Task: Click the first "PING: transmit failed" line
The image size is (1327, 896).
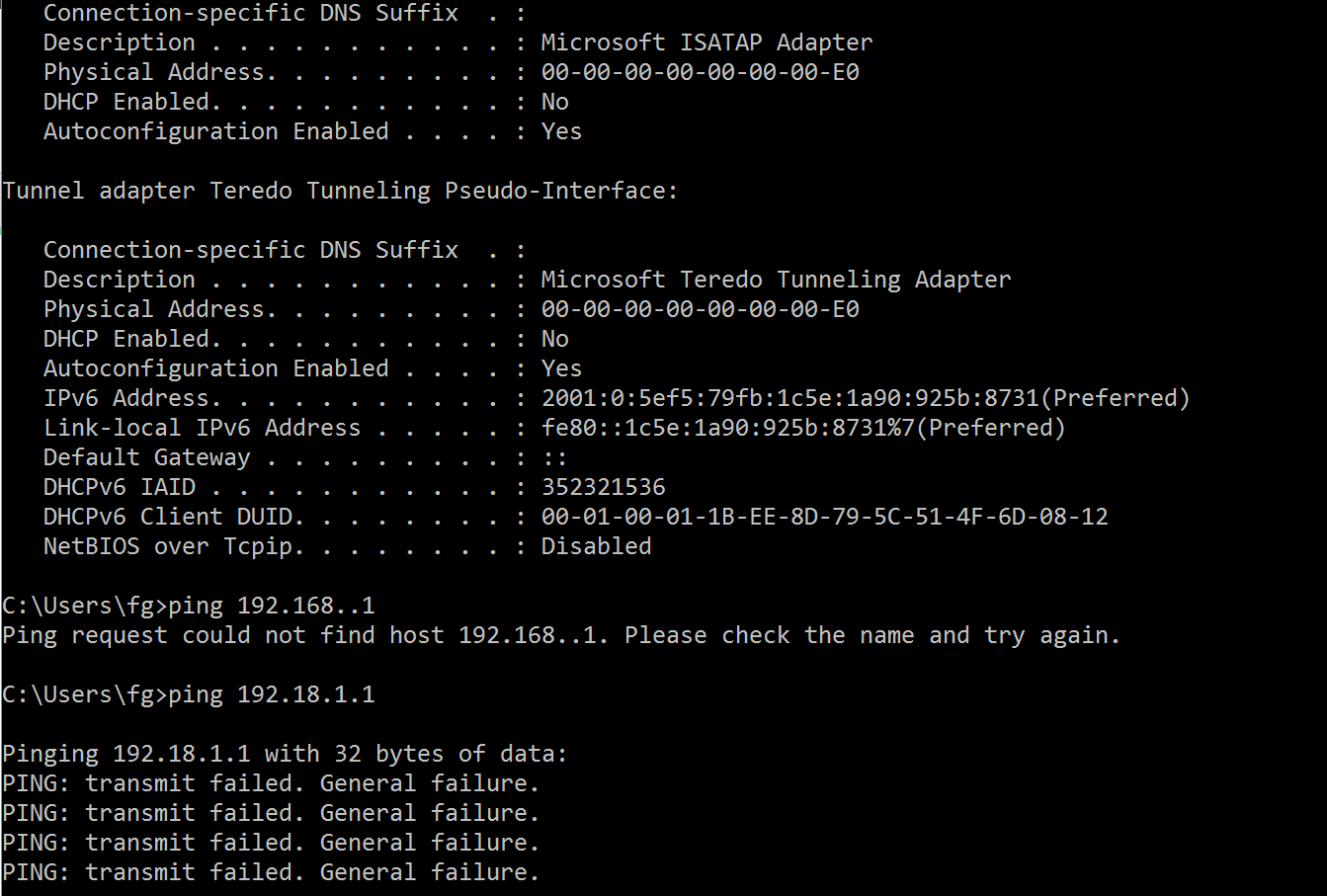Action: pyautogui.click(x=271, y=783)
